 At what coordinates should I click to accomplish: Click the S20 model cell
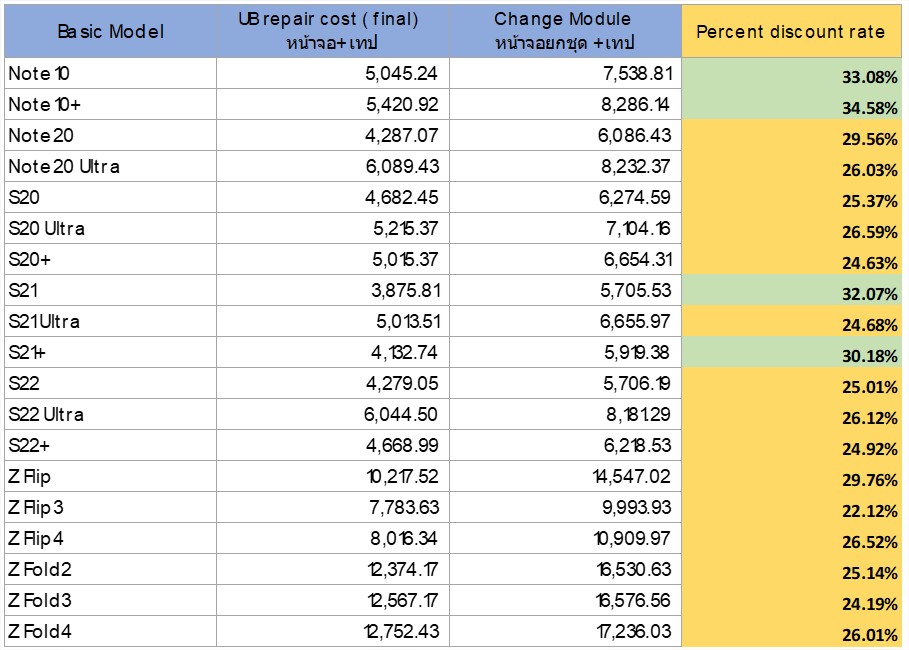pyautogui.click(x=110, y=197)
